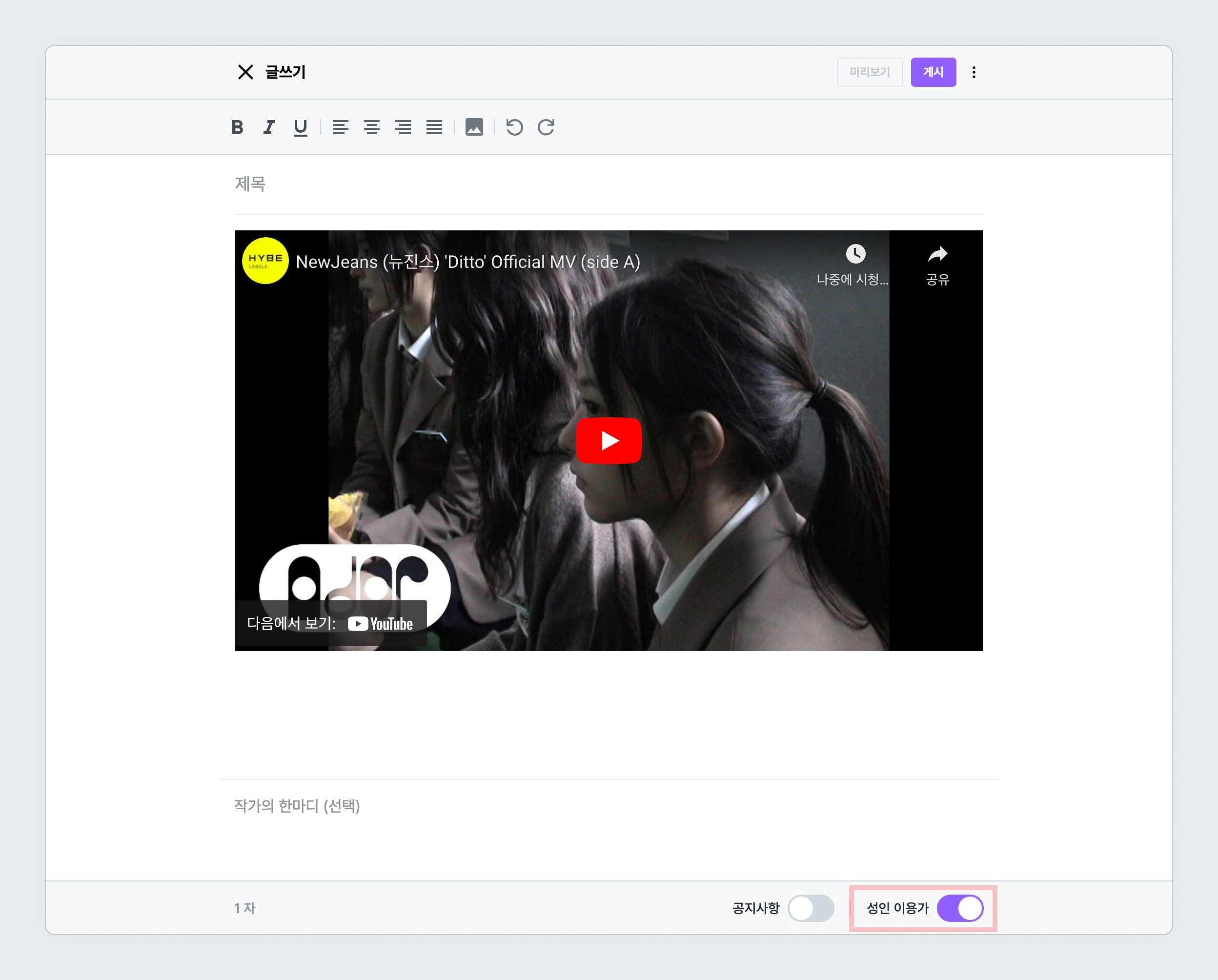The image size is (1218, 980).
Task: Click the 게시 publish button
Action: [934, 72]
